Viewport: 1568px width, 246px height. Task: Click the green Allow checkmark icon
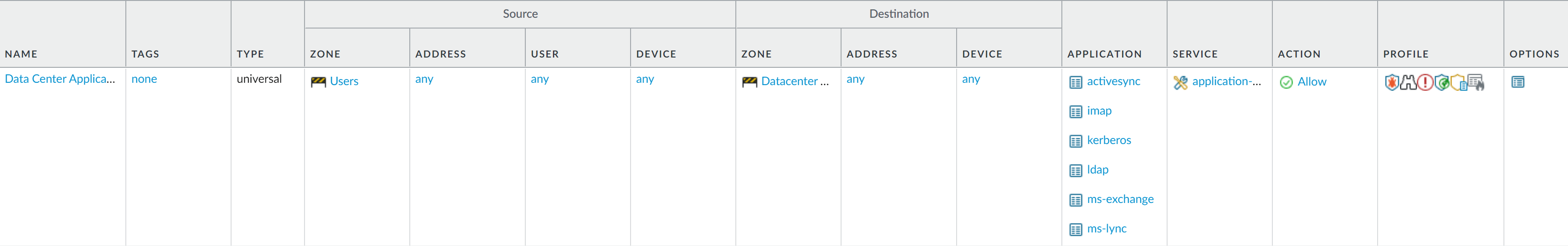pos(1285,82)
